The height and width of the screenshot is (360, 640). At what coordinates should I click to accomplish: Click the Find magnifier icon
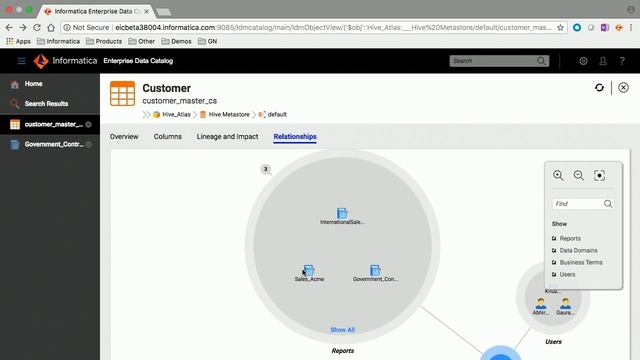click(x=608, y=204)
